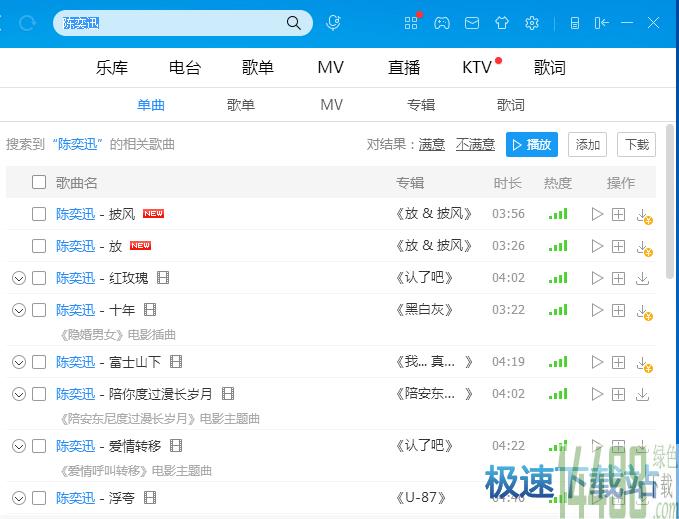Tick the select-all checkbox beside 歌曲名
Screen dimensions: 679x519
pos(39,182)
